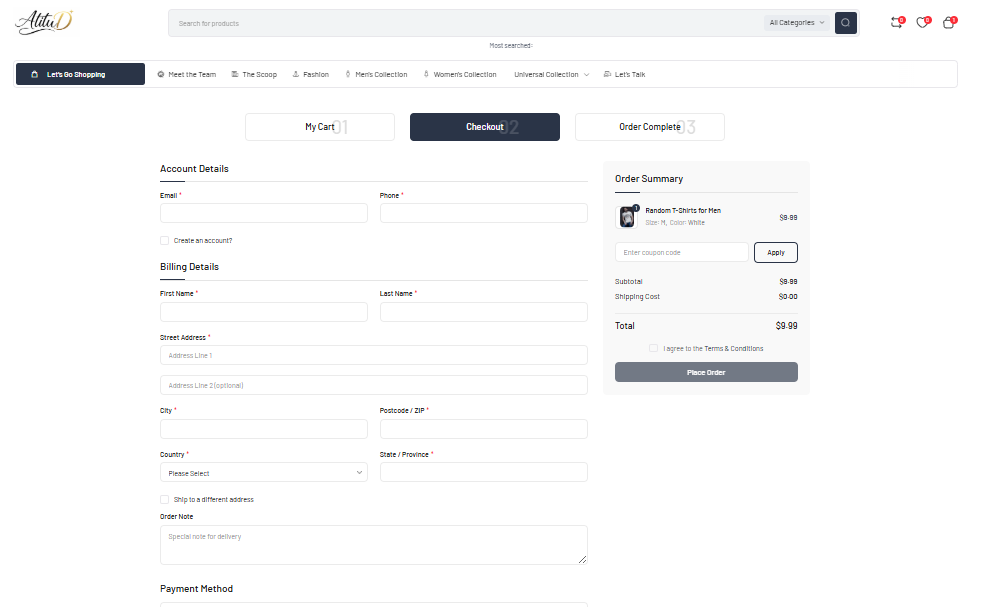Image resolution: width=1006 pixels, height=607 pixels.
Task: Click the Shipping Cost $0.00 value
Action: pyautogui.click(x=787, y=296)
